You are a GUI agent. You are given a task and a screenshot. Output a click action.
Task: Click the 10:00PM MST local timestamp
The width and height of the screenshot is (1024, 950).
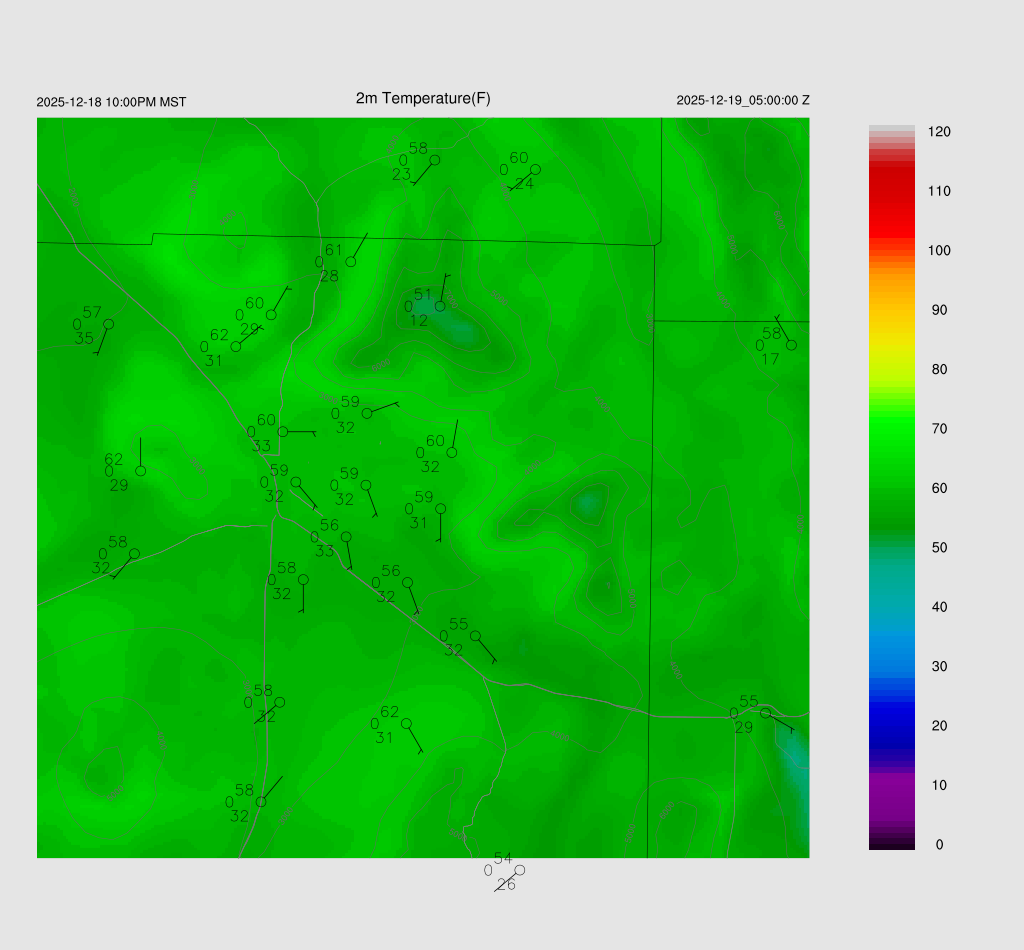click(x=111, y=102)
